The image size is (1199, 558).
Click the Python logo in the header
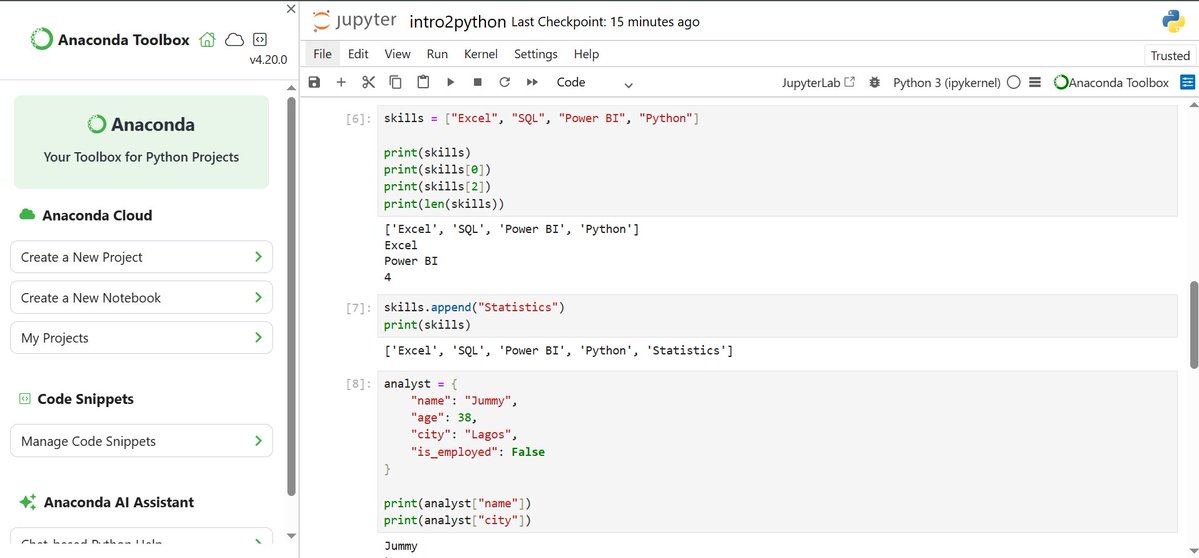point(1174,21)
